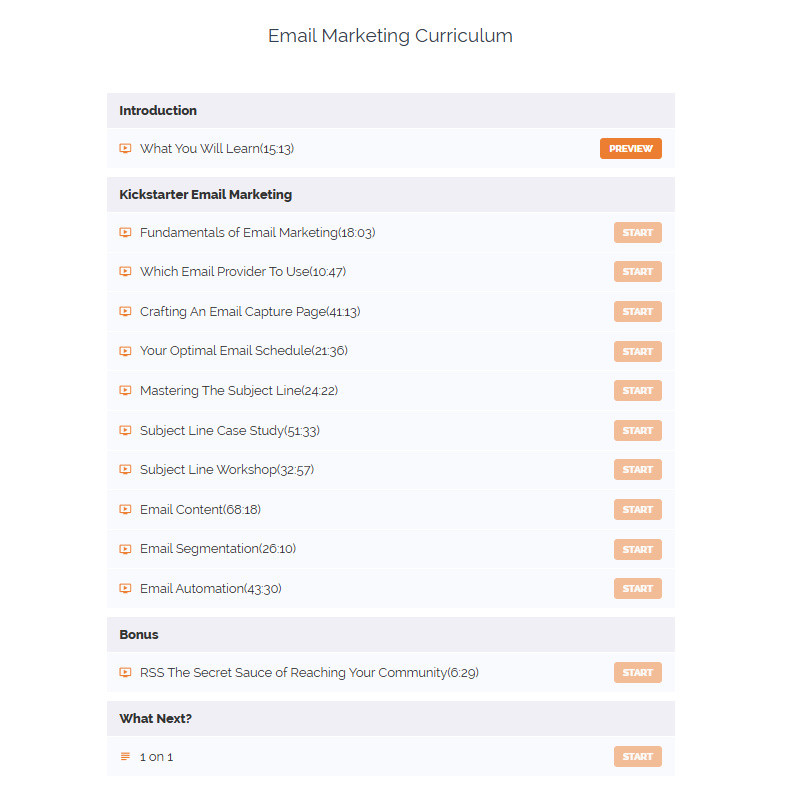The height and width of the screenshot is (800, 800).
Task: Select the Kickstarter Email Marketing section header
Action: [205, 195]
